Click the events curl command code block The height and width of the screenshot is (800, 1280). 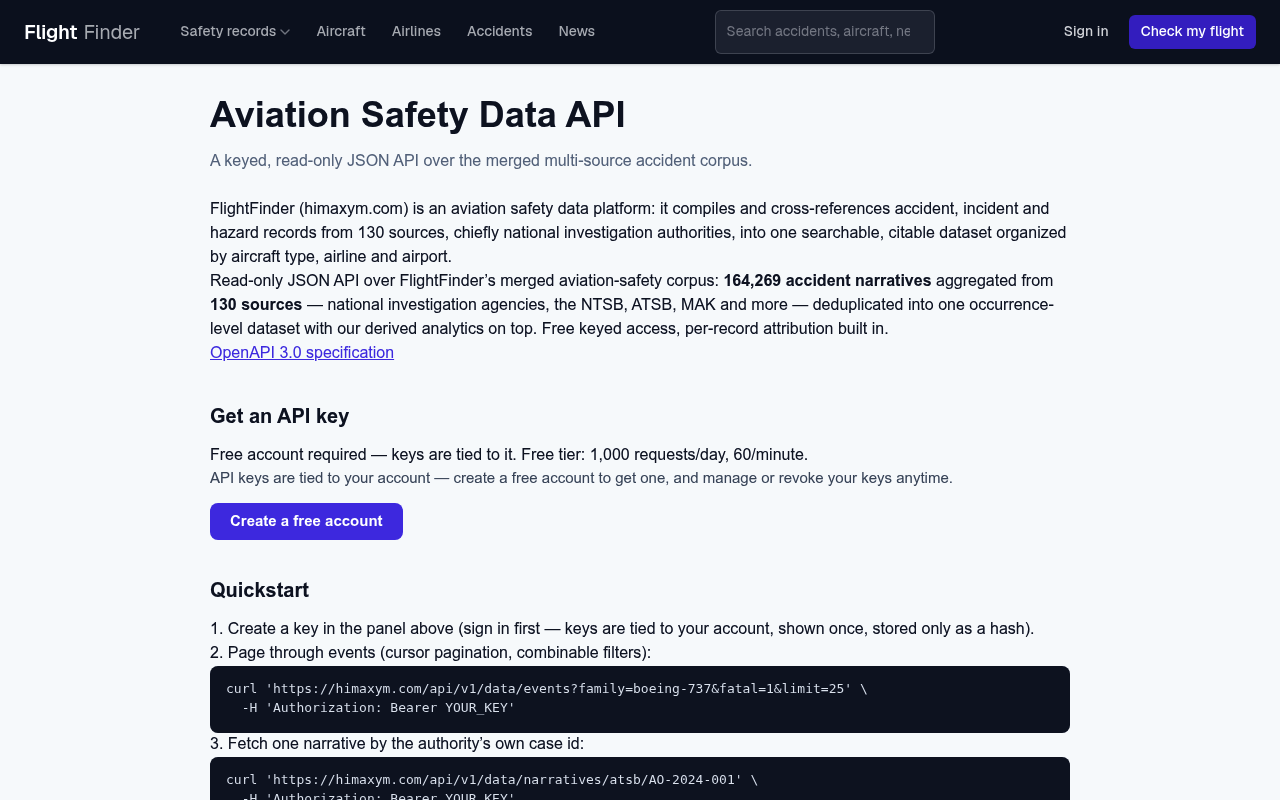pos(640,699)
